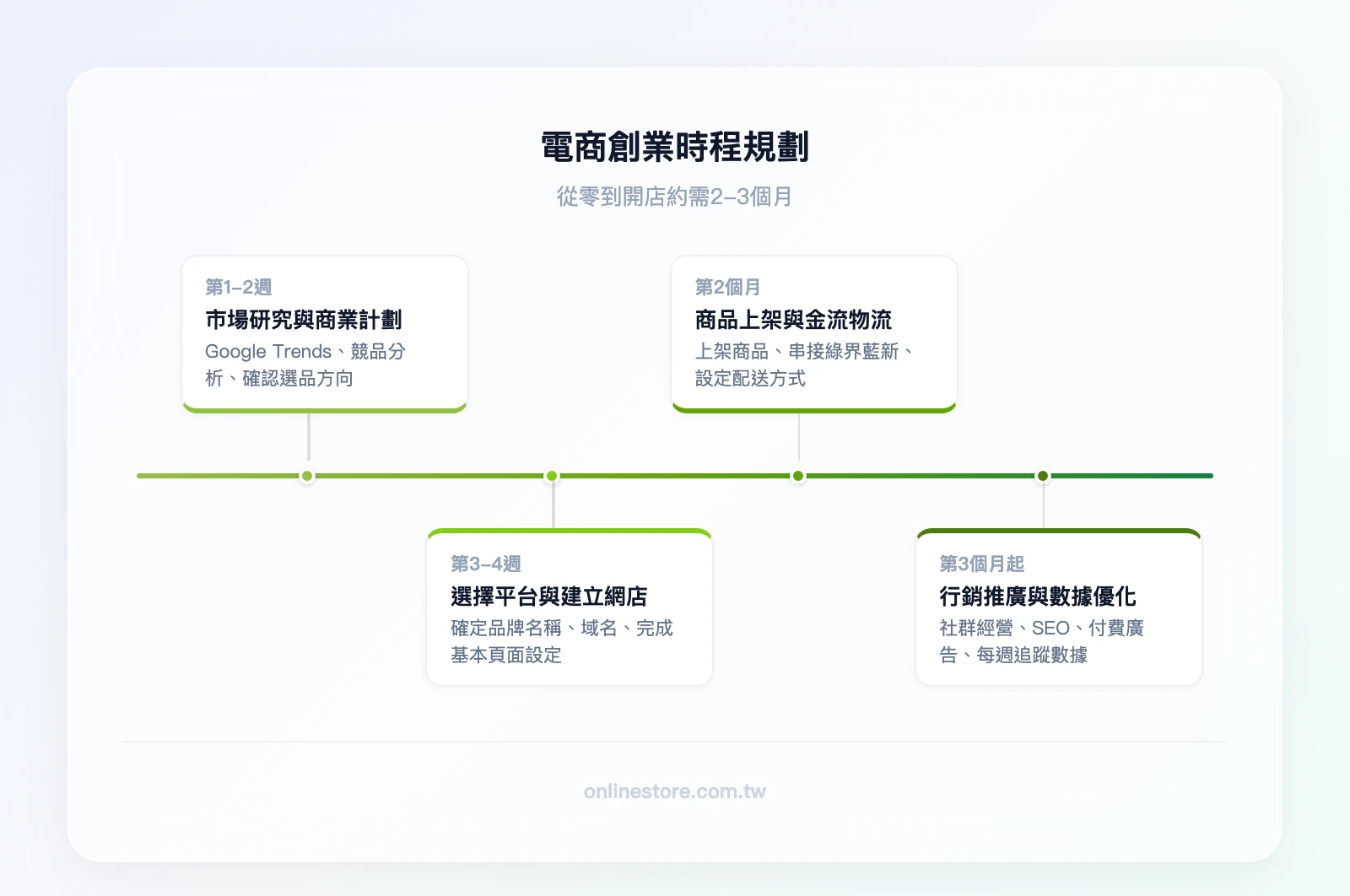Image resolution: width=1350 pixels, height=896 pixels.
Task: Open the 市場研究與商業計劃 card
Action: point(324,333)
